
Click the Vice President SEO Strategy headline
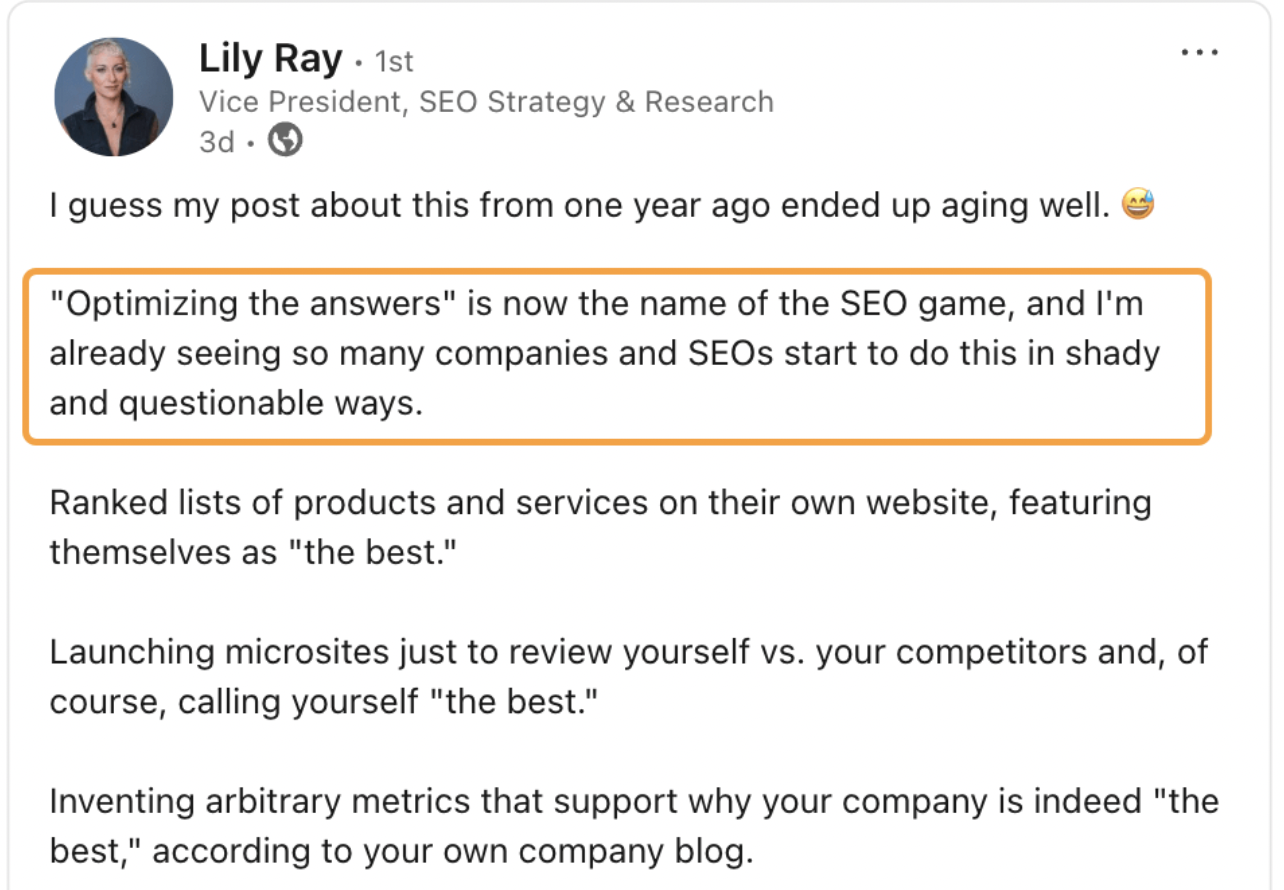pyautogui.click(x=487, y=101)
